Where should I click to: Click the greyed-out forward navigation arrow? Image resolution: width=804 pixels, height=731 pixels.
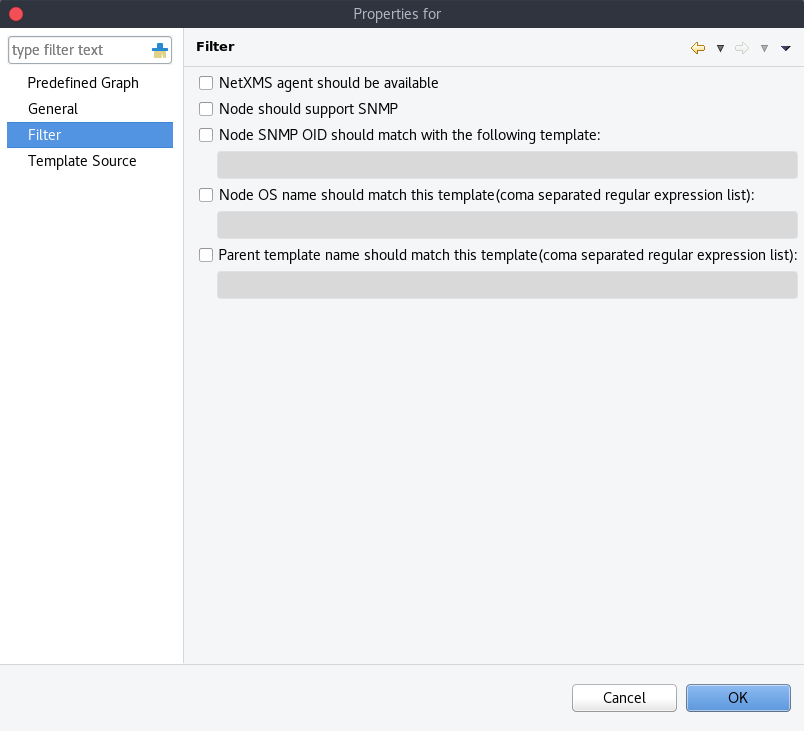(x=742, y=48)
